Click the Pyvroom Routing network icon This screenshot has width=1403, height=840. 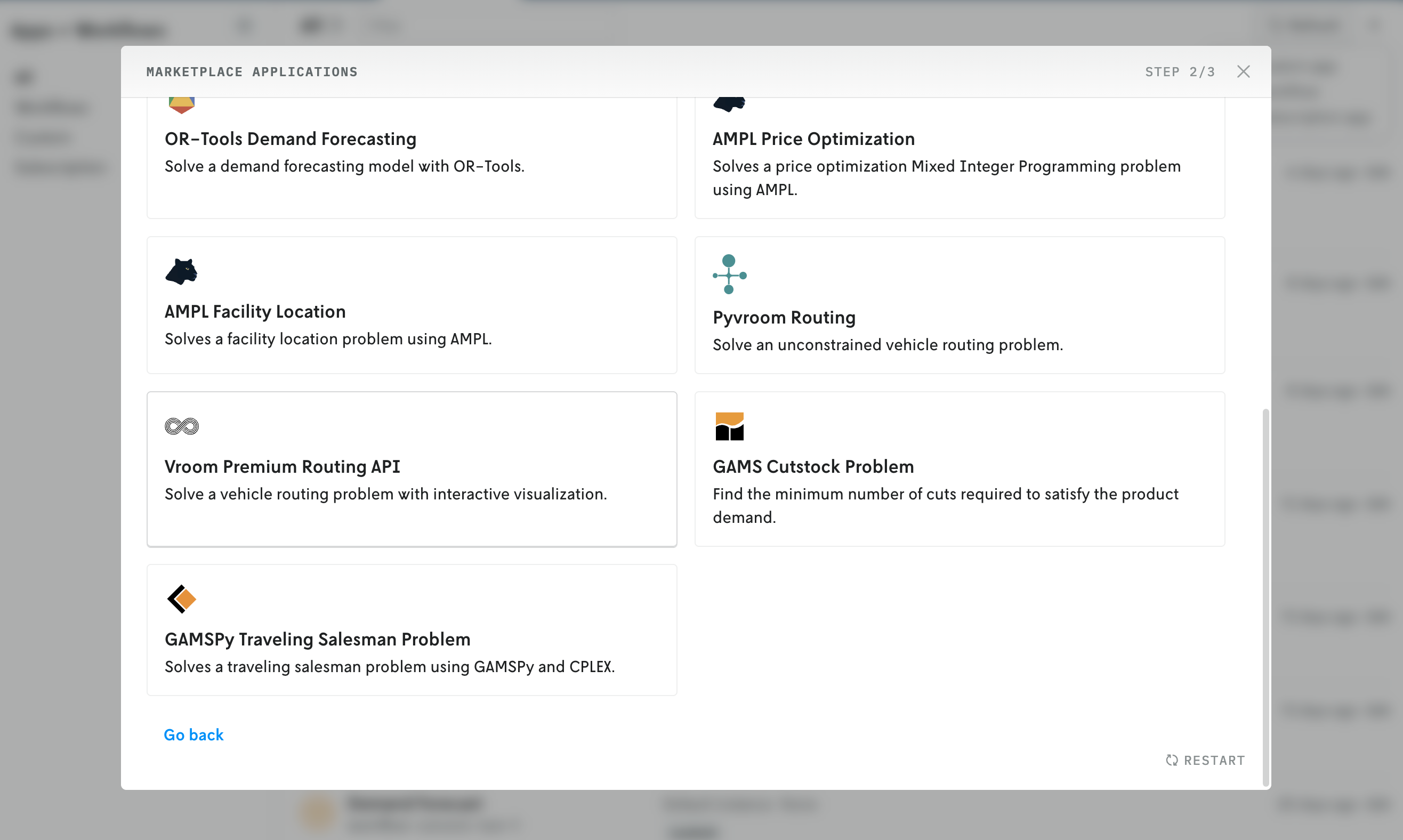[730, 276]
